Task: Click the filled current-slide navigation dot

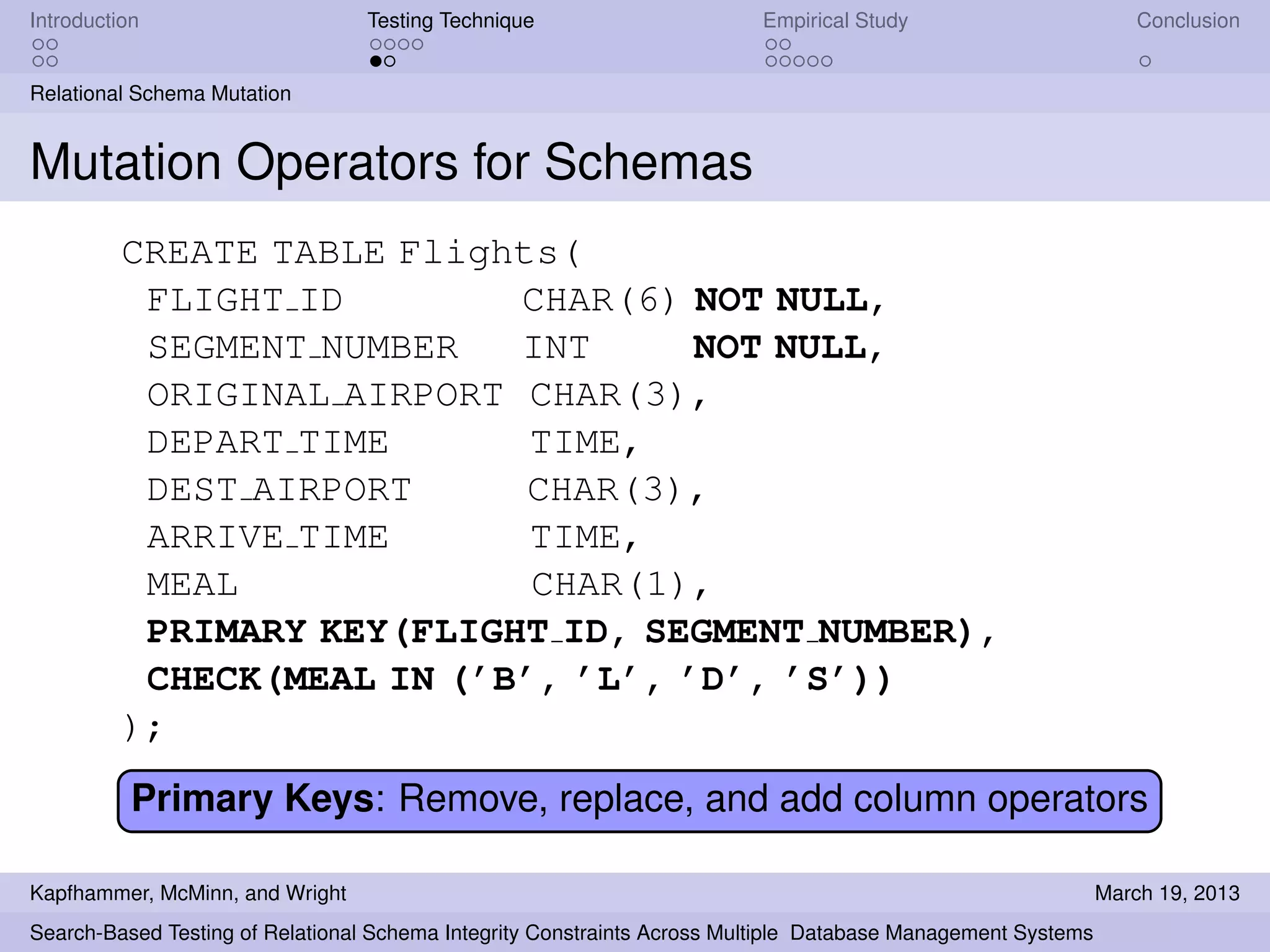Action: (376, 61)
